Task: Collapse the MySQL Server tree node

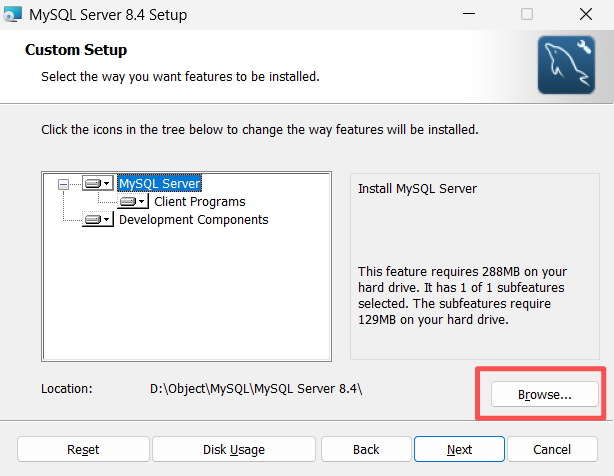Action: (x=64, y=184)
